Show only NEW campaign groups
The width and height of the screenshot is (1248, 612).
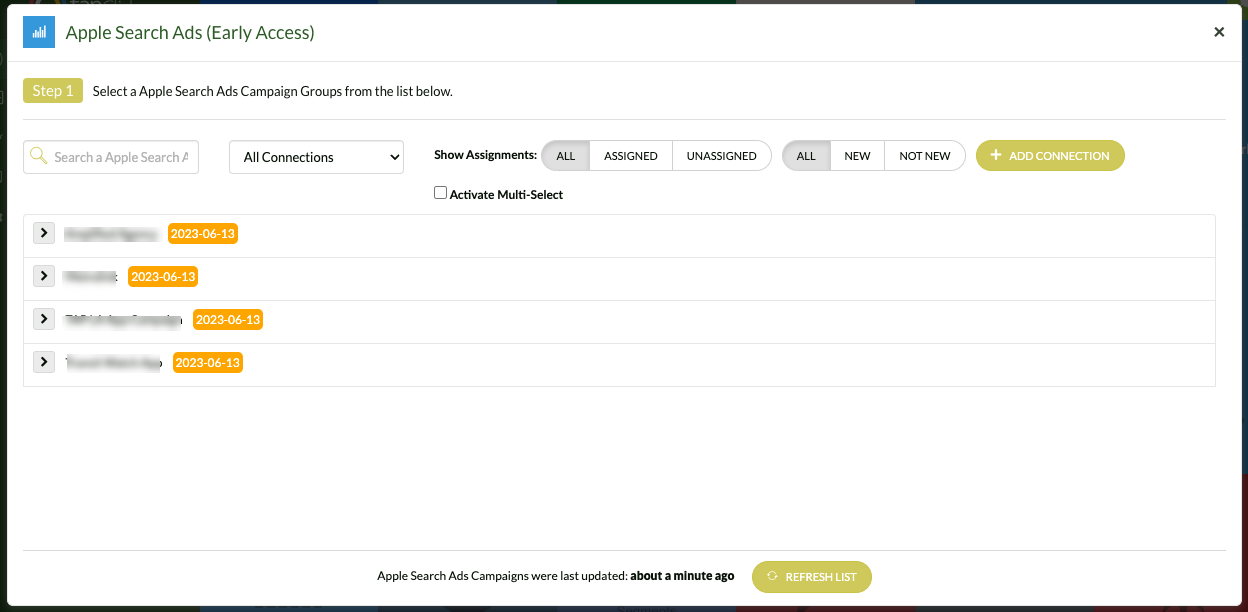[x=857, y=156]
